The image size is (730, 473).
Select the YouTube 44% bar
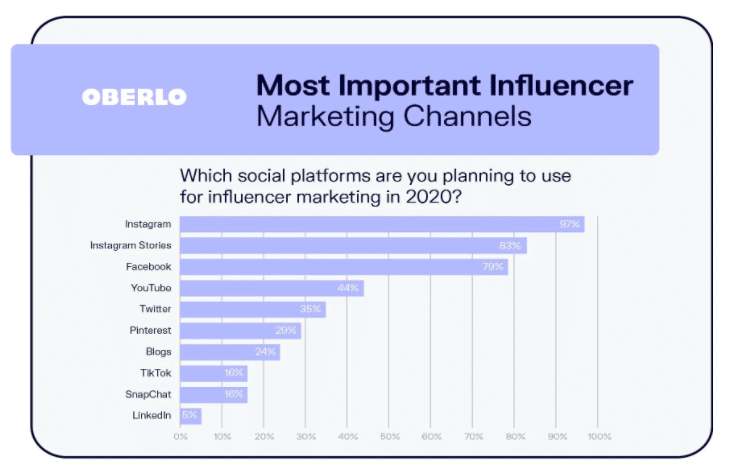(272, 288)
